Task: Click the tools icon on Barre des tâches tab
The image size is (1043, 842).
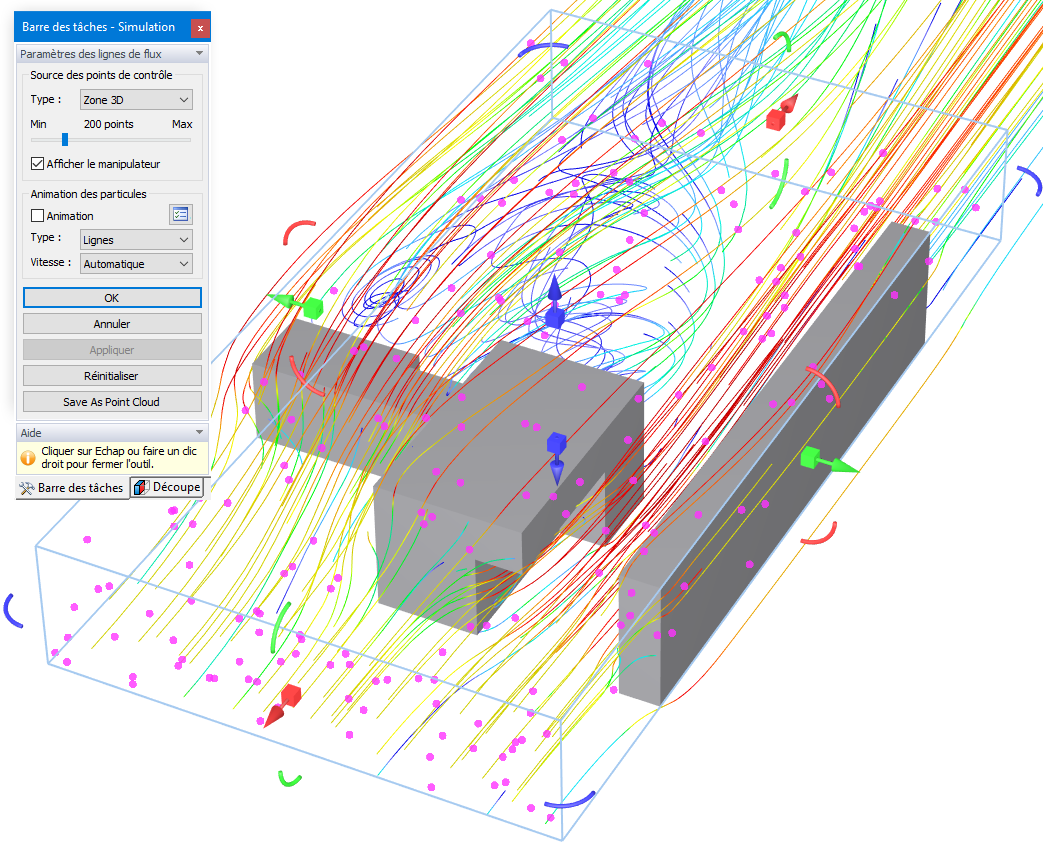Action: point(27,488)
